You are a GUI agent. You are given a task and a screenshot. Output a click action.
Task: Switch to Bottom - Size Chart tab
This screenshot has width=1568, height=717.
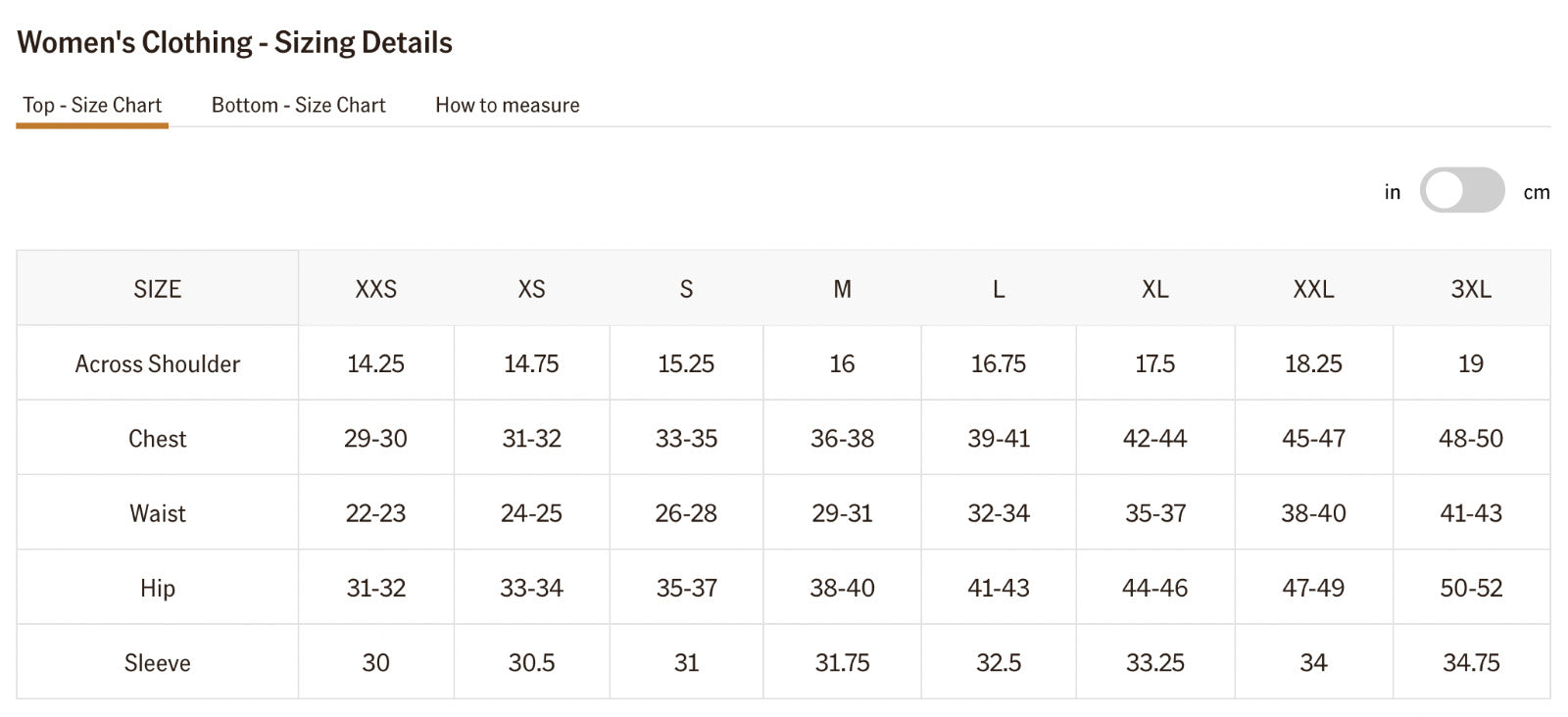click(298, 105)
